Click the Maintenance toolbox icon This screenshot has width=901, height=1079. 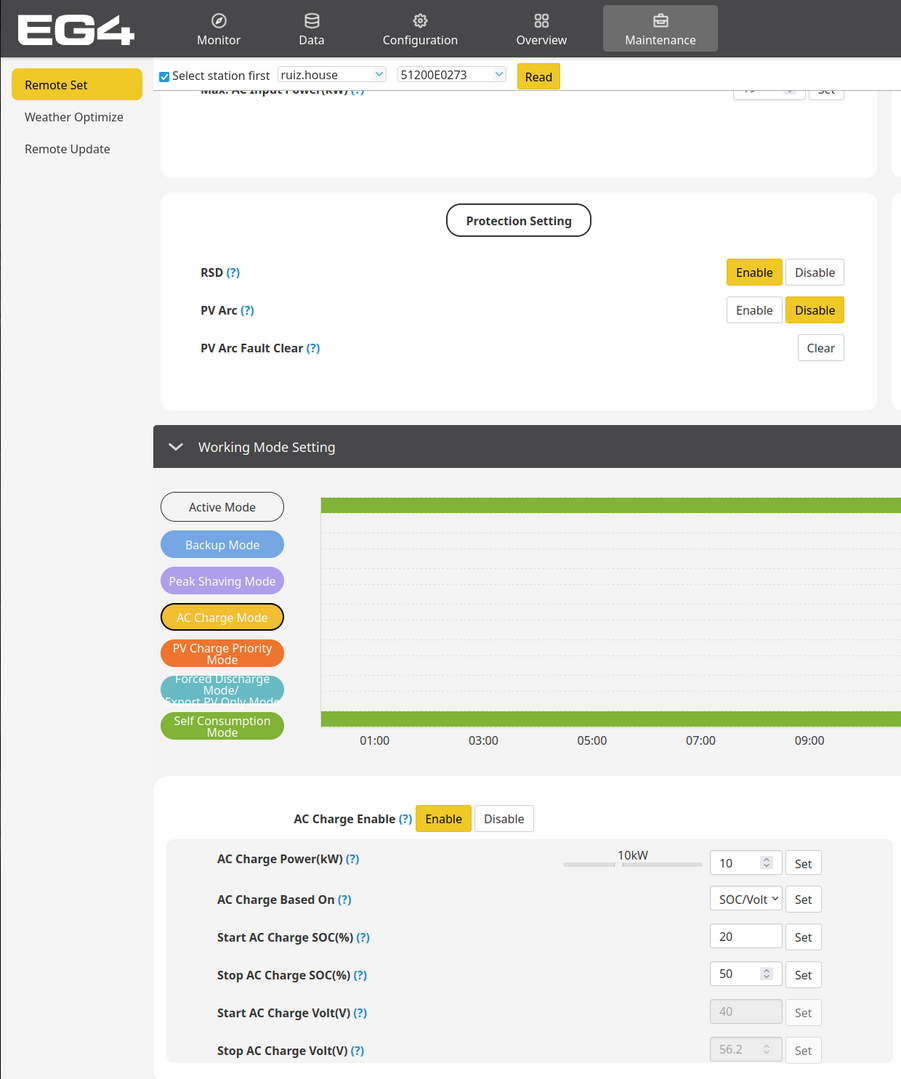coord(660,21)
